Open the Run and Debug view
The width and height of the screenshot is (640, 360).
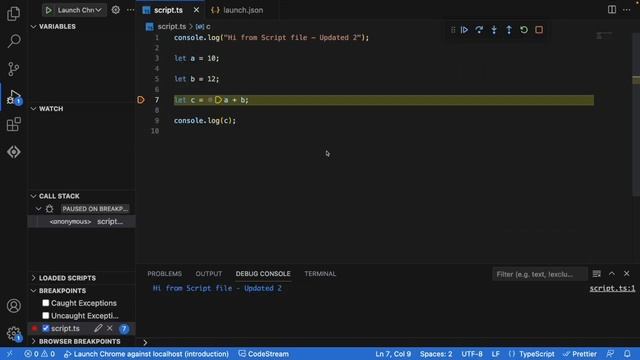tap(13, 97)
